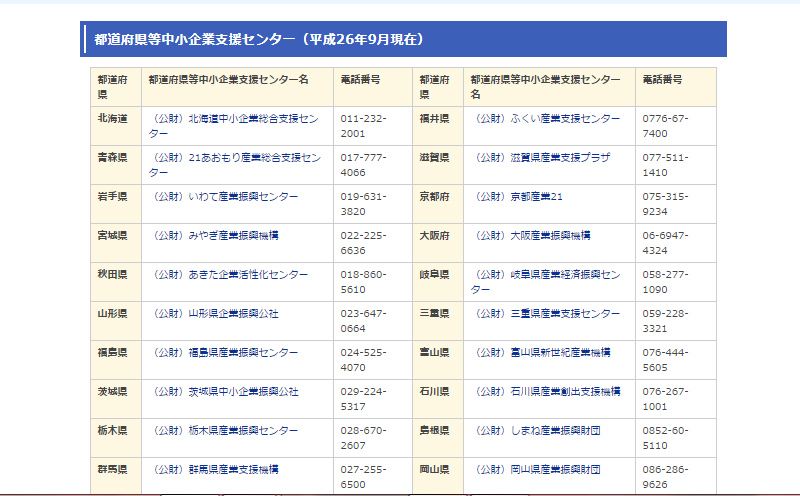
Task: Select the 三重県 prefecture cell
Action: pos(438,321)
